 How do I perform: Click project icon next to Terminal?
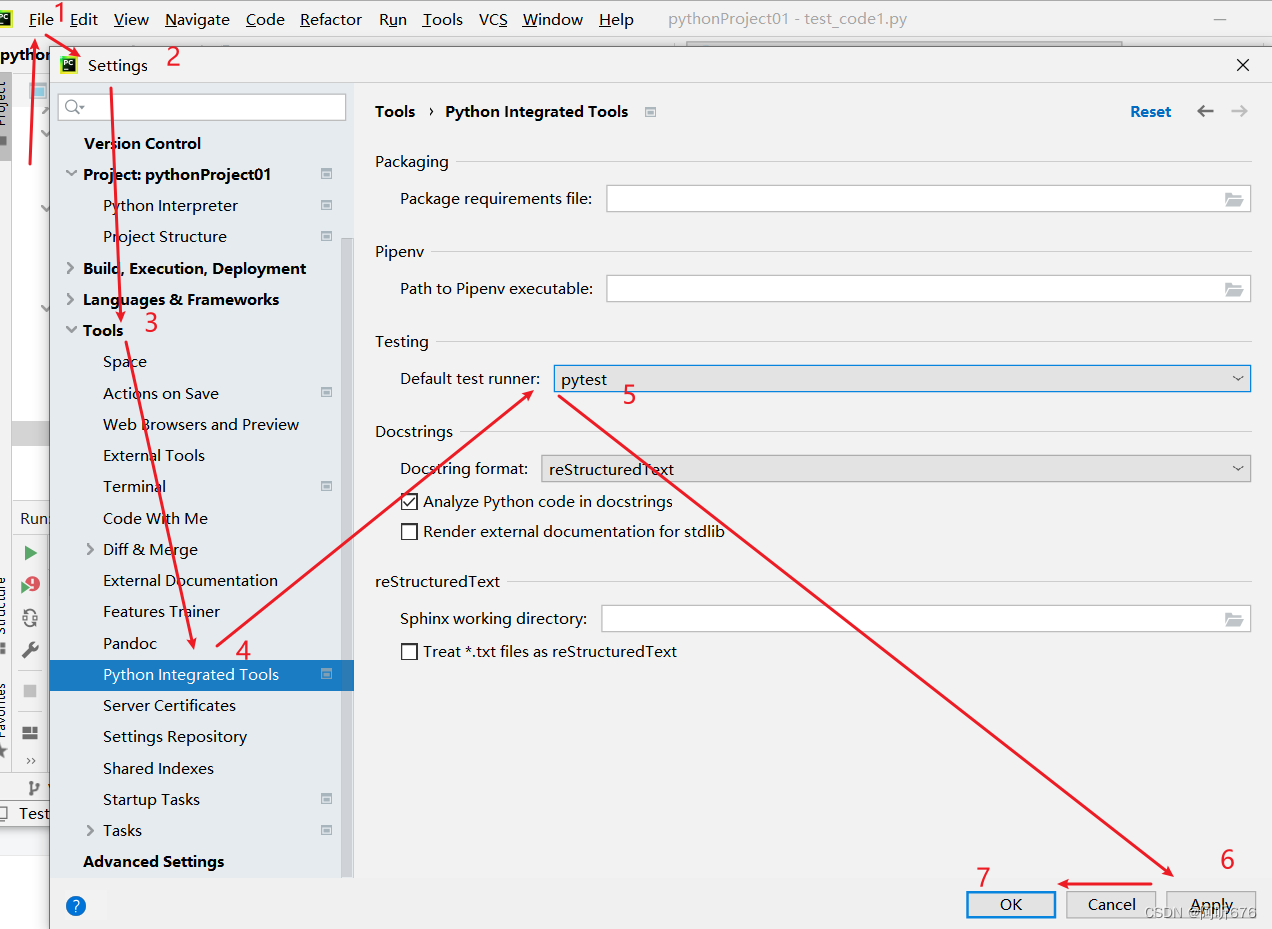(326, 486)
